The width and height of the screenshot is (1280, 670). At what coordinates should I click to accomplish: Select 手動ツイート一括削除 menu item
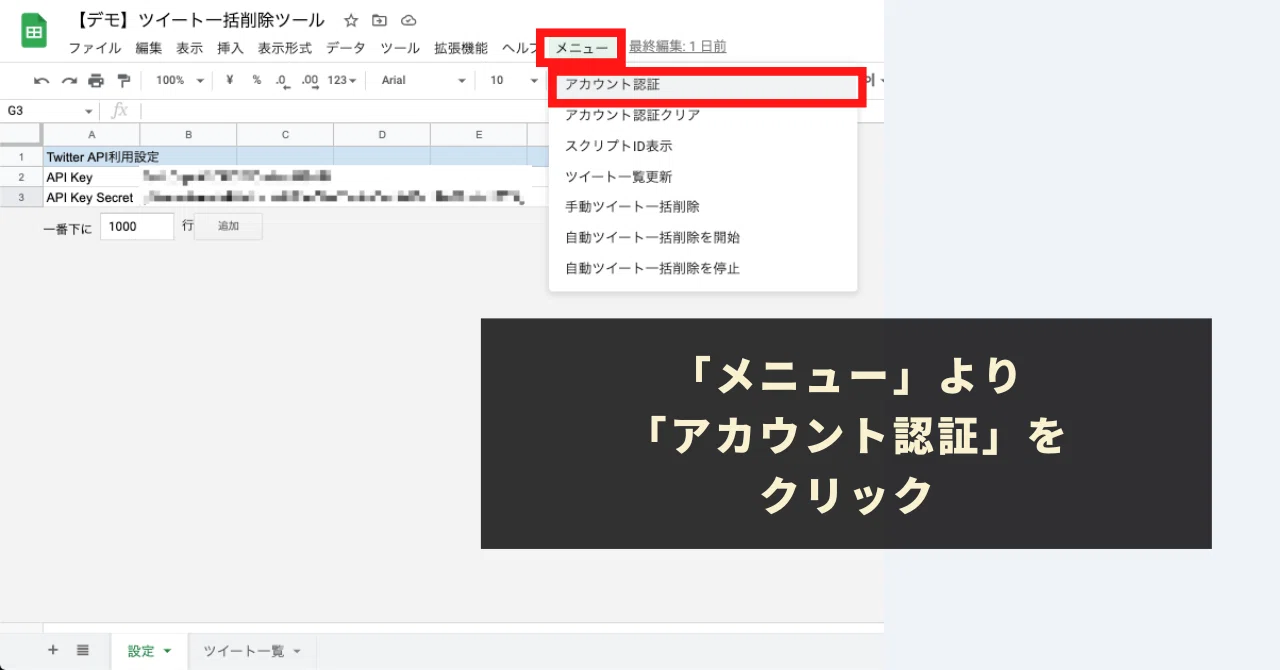703,207
